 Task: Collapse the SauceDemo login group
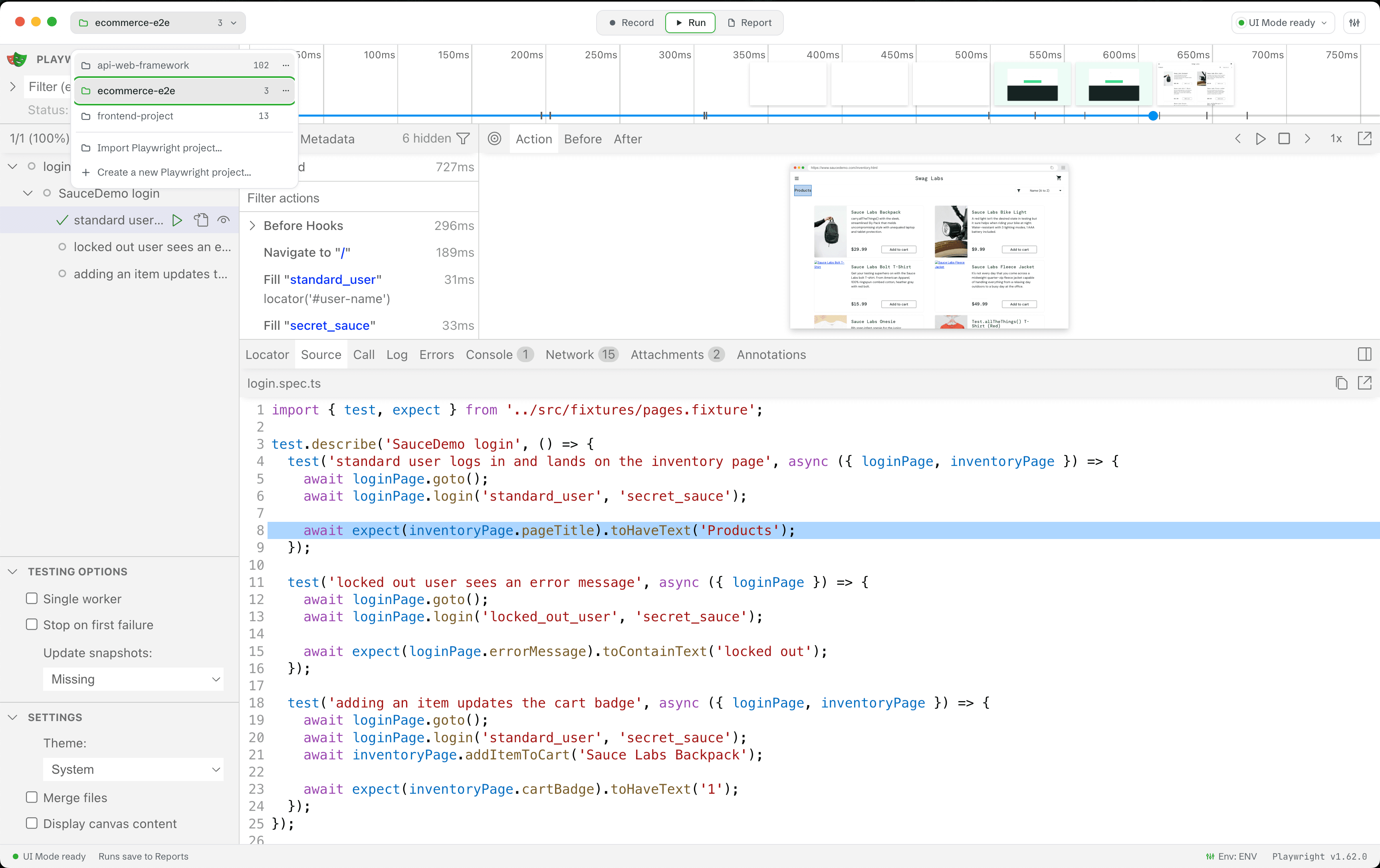click(28, 193)
